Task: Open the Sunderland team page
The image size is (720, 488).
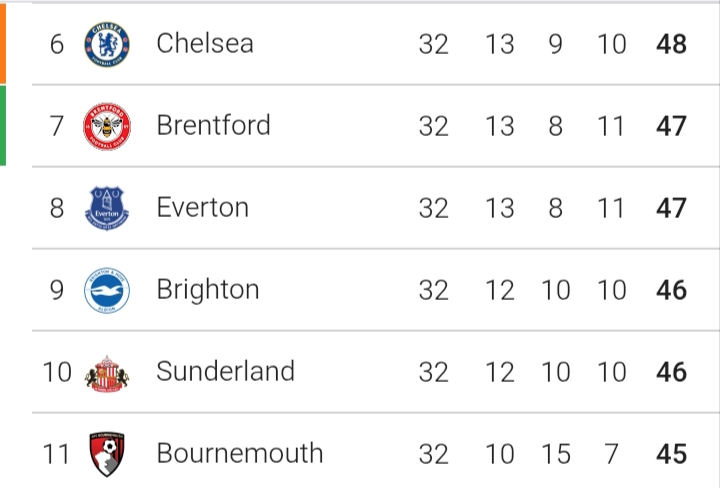Action: pyautogui.click(x=225, y=371)
